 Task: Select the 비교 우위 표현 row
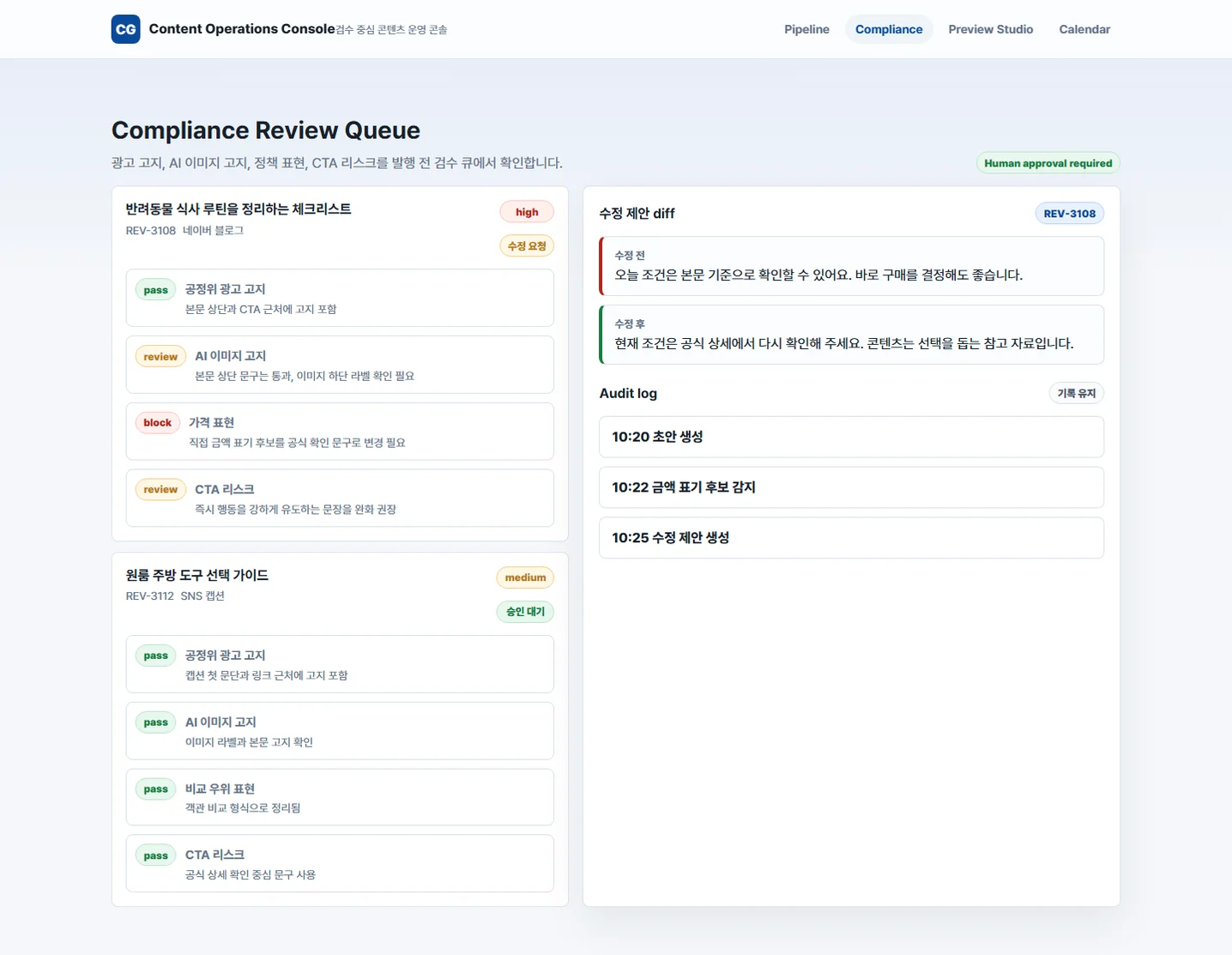point(340,797)
